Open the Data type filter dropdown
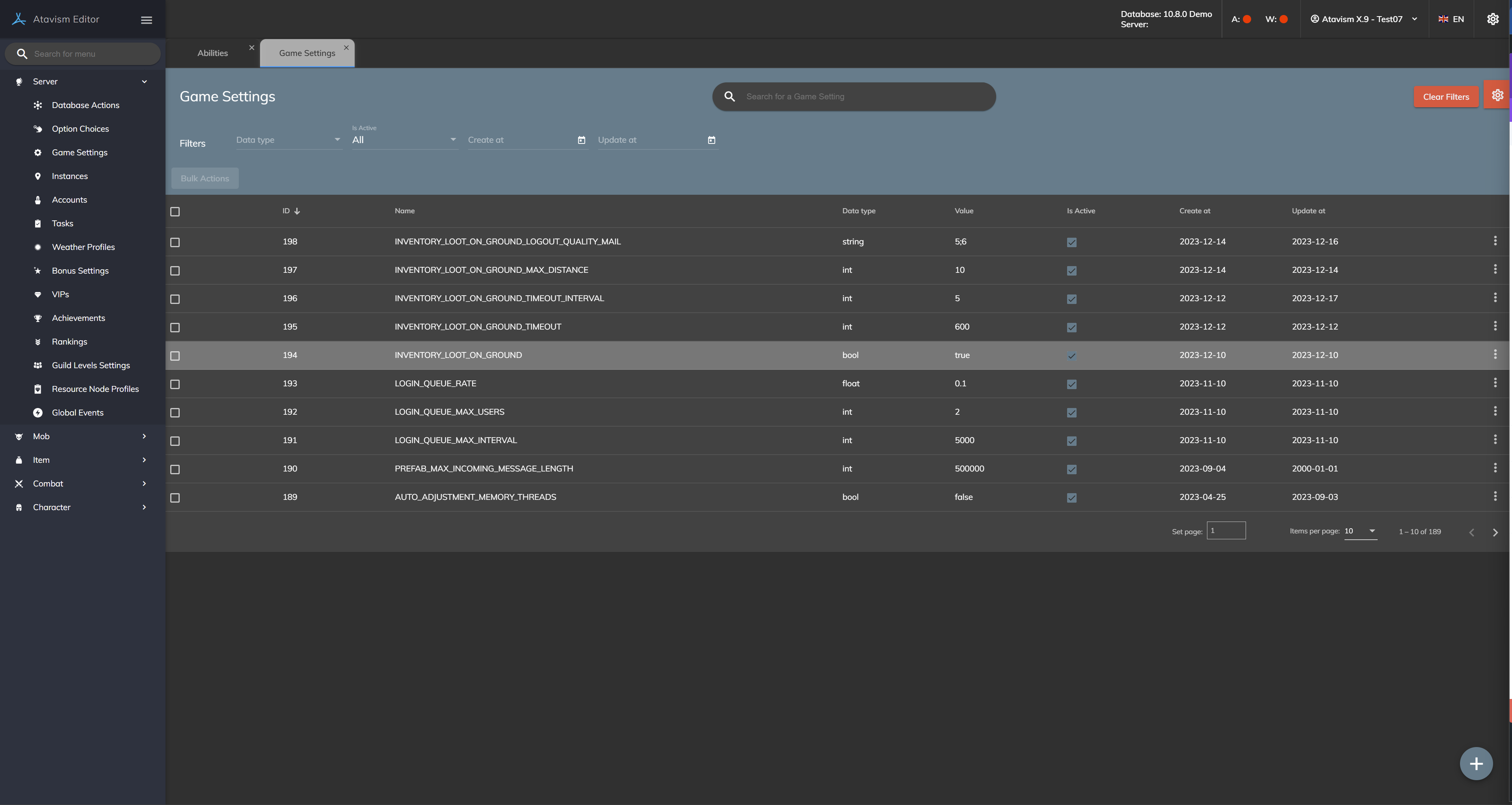 tap(288, 140)
